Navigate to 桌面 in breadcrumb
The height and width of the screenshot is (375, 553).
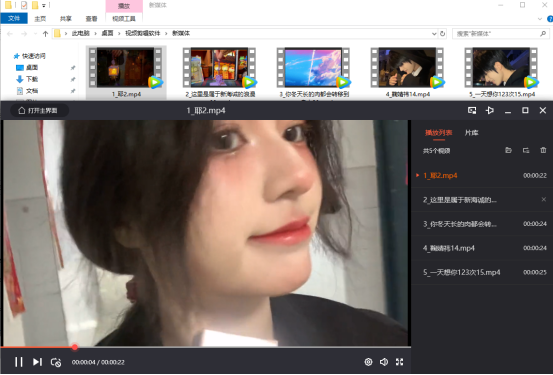coord(107,34)
